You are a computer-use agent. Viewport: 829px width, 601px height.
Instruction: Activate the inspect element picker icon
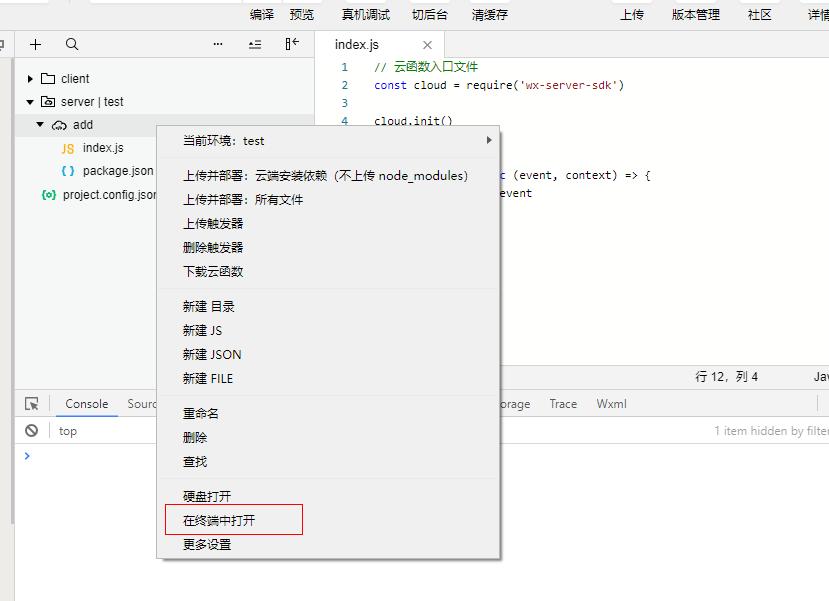[x=32, y=404]
